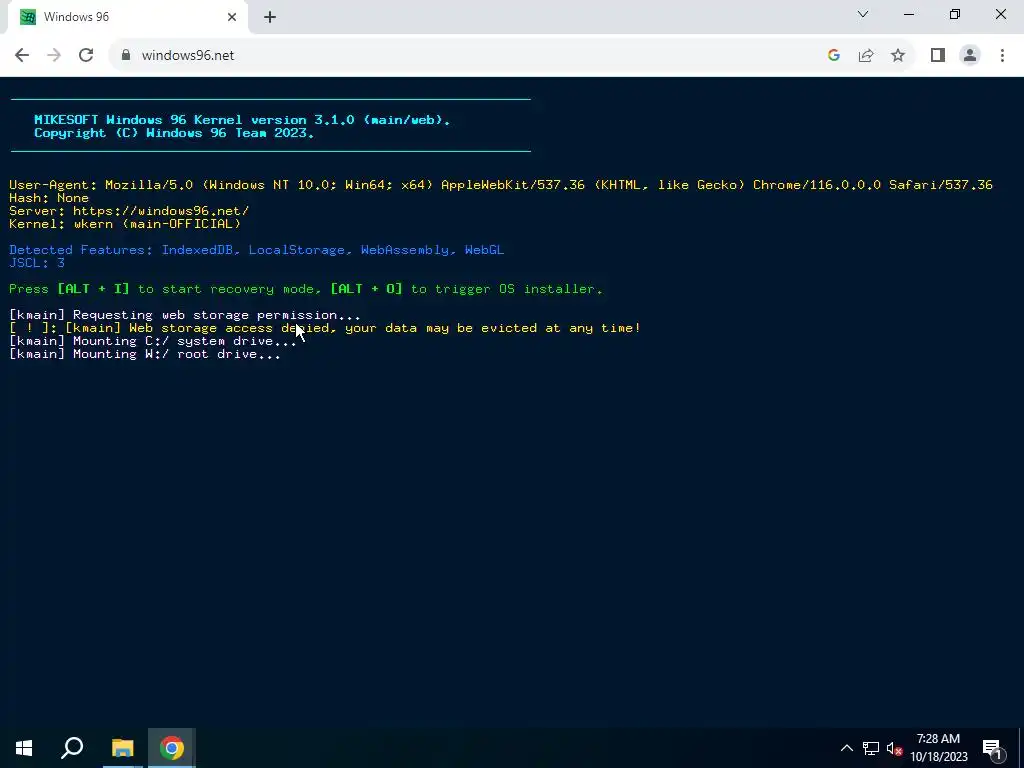The image size is (1024, 768).
Task: Click the 'Web storage access denied' warning line
Action: coord(325,328)
